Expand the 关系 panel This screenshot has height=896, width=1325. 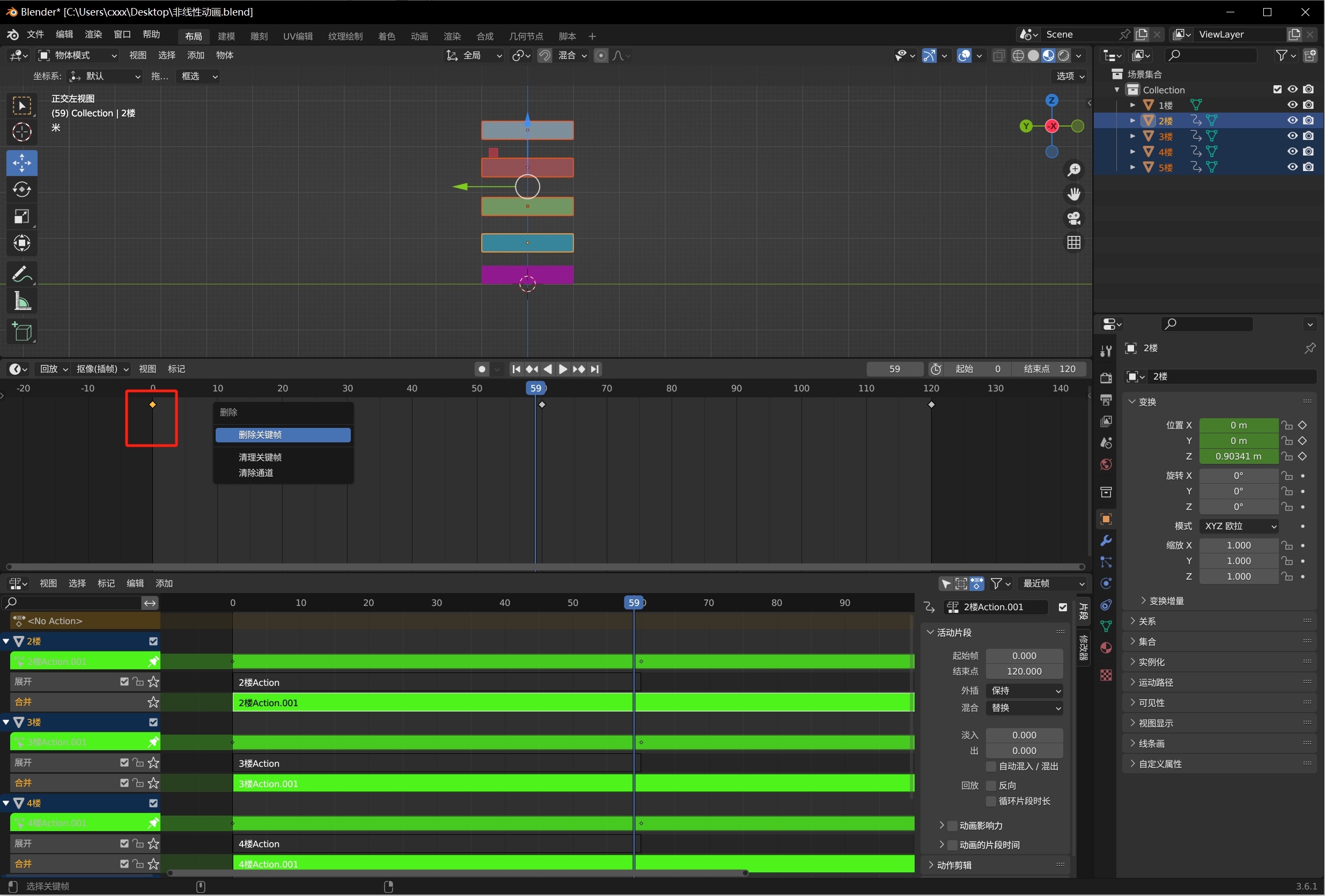click(1146, 621)
